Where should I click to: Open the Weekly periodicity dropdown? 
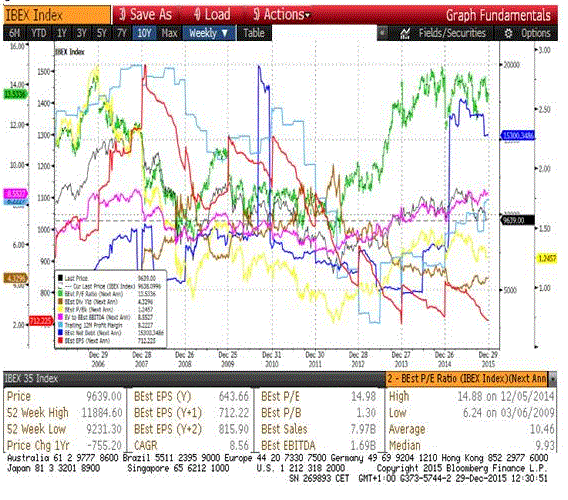[209, 33]
